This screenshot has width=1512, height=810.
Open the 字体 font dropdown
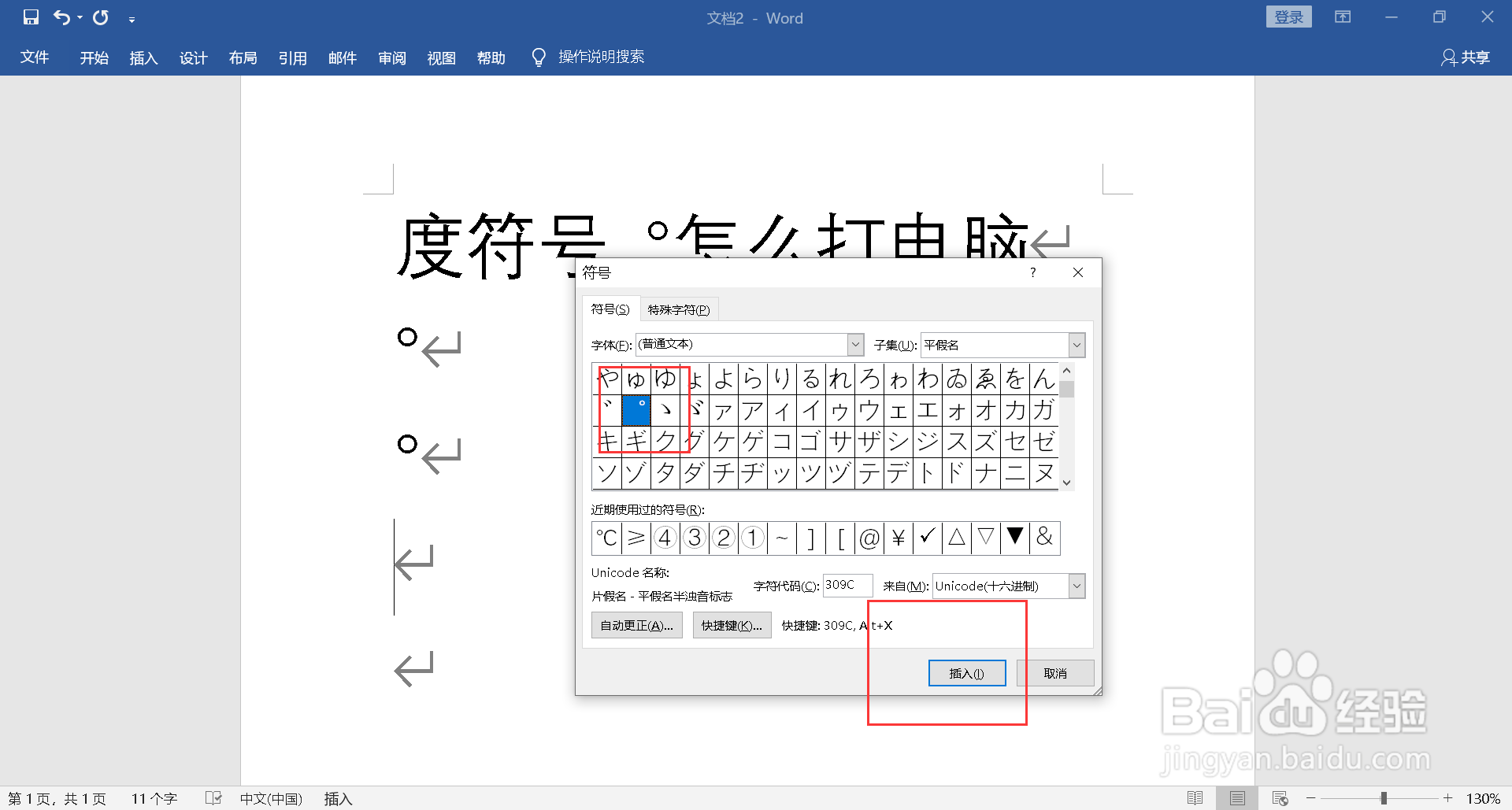[x=854, y=344]
